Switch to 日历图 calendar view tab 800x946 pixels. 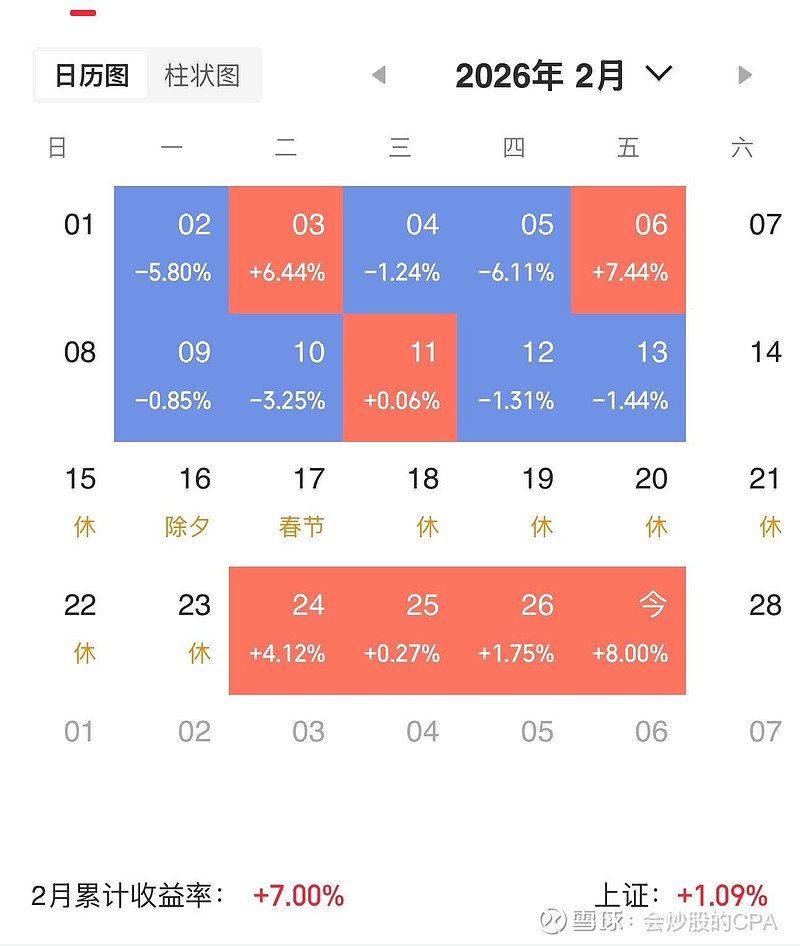[x=91, y=76]
